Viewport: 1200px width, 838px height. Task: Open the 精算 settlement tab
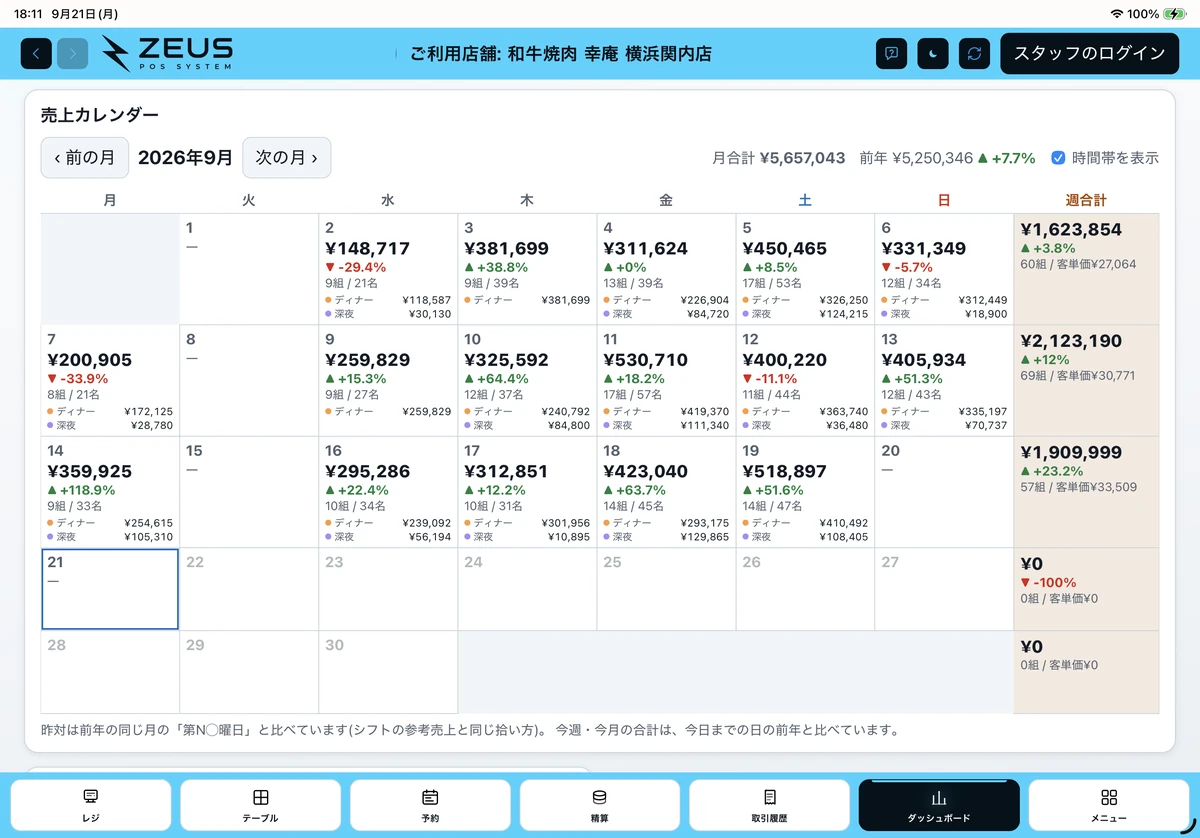(x=599, y=805)
